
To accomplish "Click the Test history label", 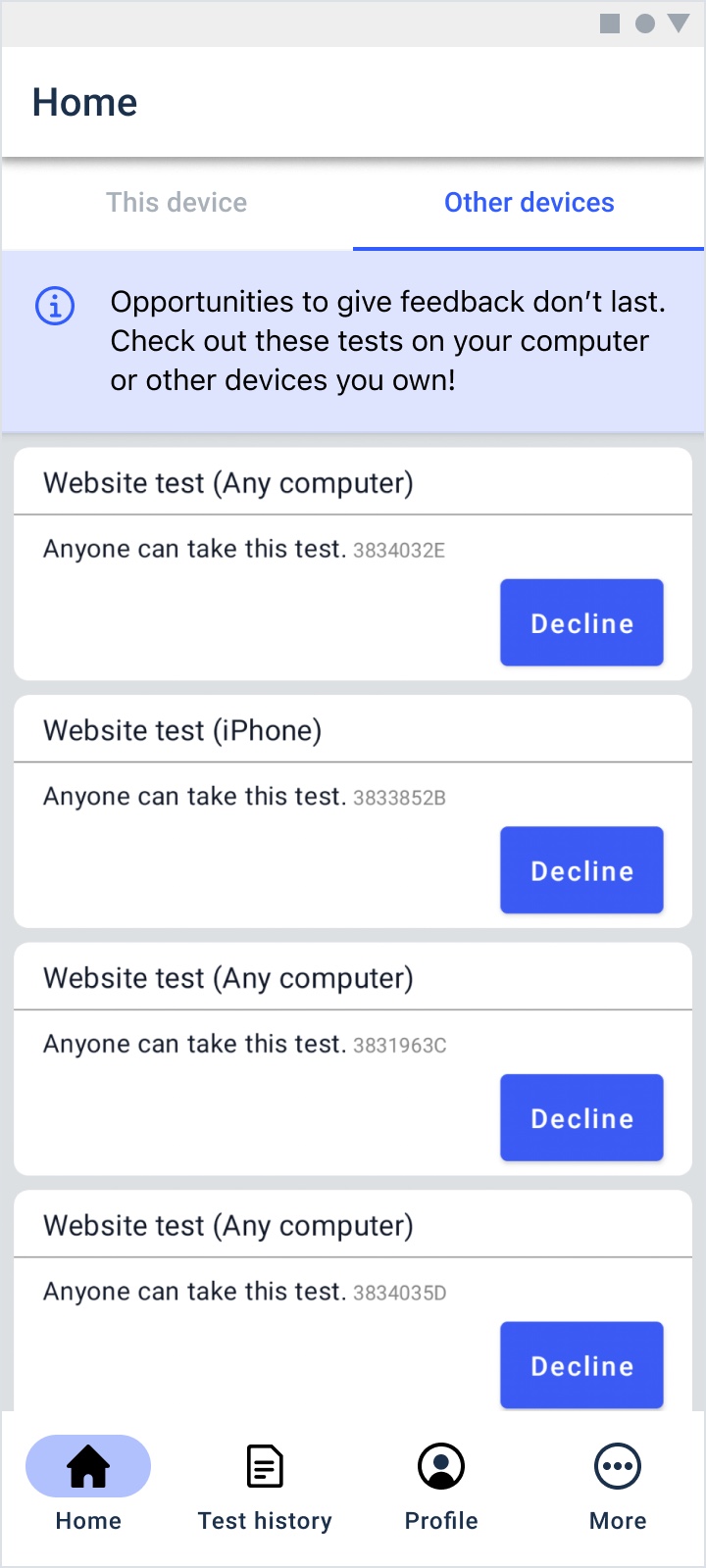I will [265, 1521].
